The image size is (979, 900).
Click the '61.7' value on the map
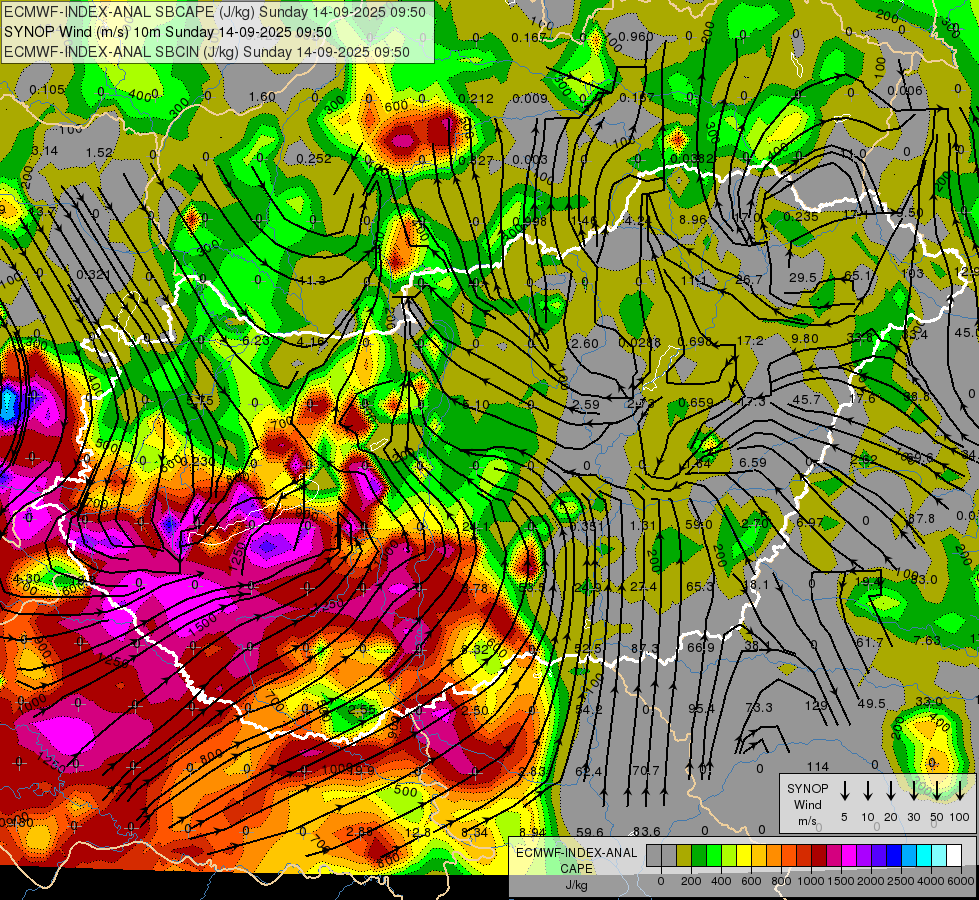870,642
